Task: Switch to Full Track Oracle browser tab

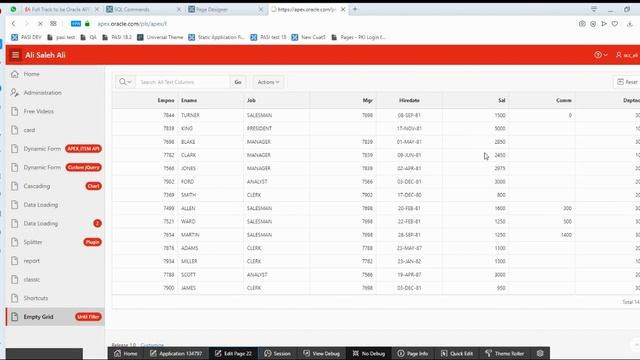Action: 61,9
